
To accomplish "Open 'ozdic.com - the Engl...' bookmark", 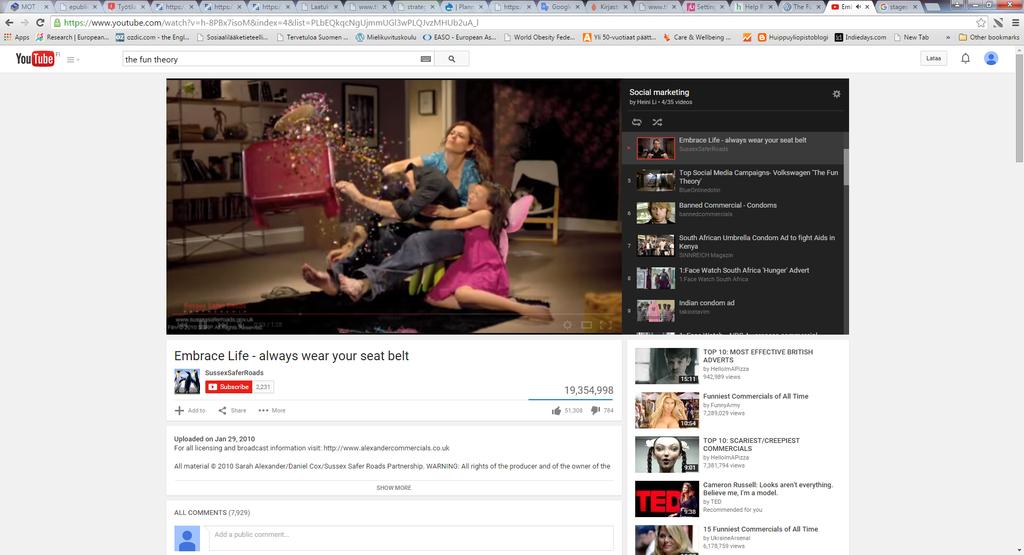I will pyautogui.click(x=153, y=37).
